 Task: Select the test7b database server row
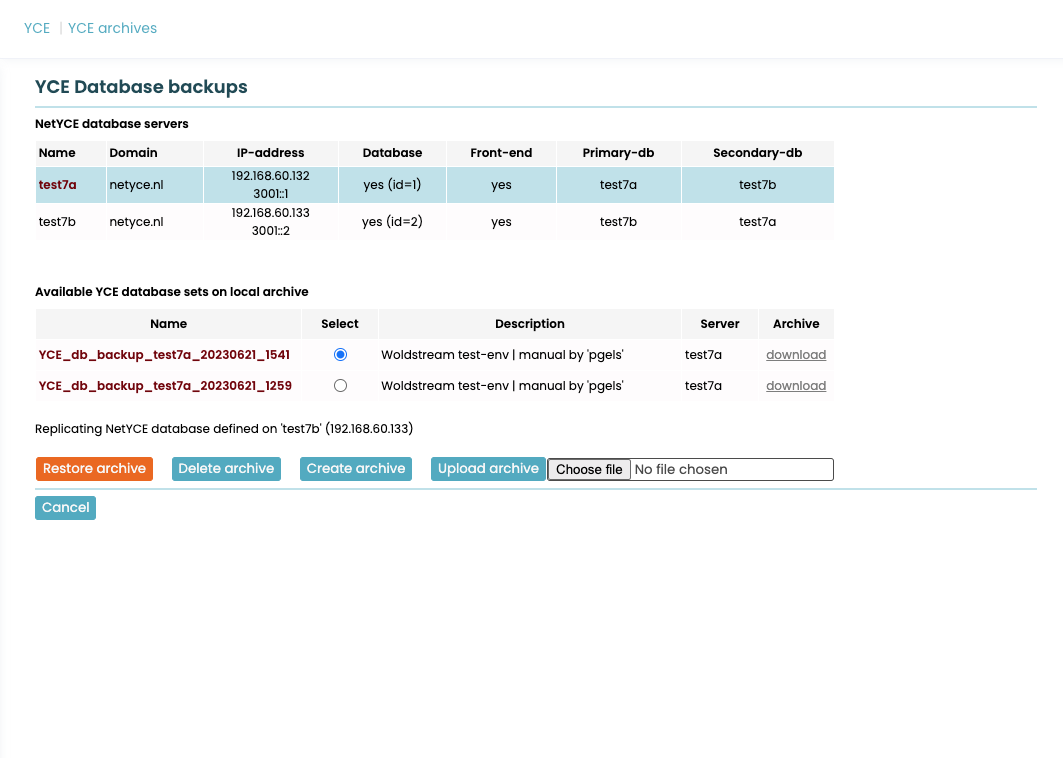[434, 222]
